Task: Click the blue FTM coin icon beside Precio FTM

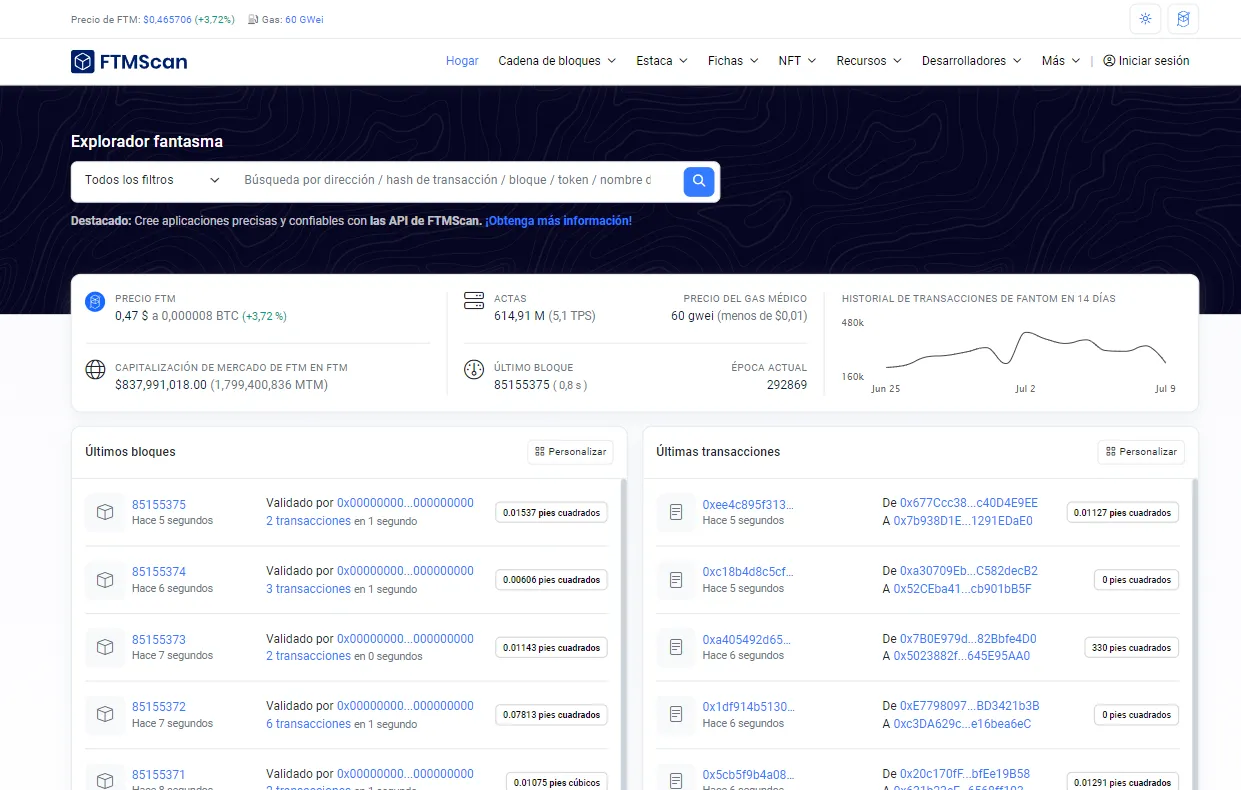Action: point(95,301)
